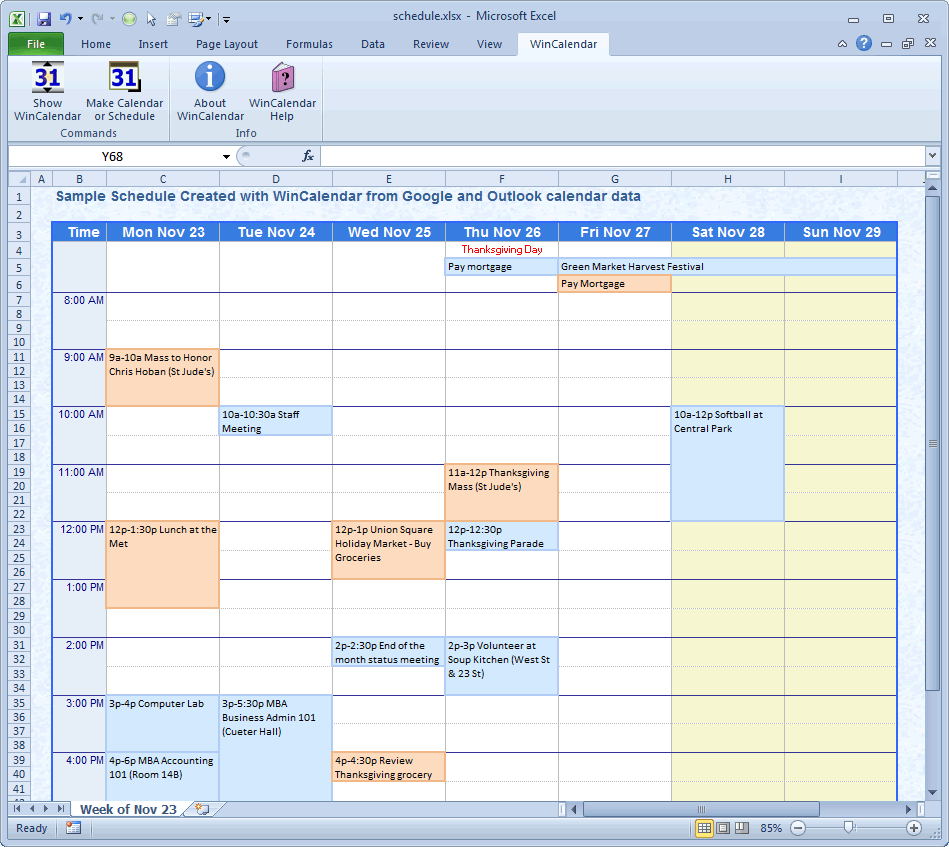Switch to the Formulas tab
Screen dimensions: 949x847
coord(309,44)
